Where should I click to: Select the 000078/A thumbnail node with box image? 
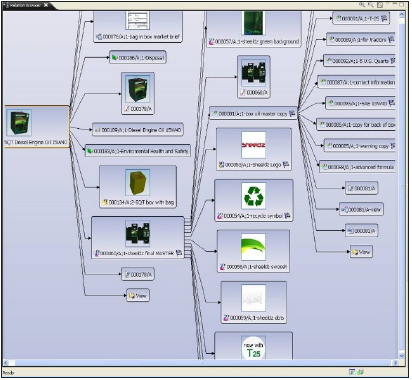click(x=138, y=94)
